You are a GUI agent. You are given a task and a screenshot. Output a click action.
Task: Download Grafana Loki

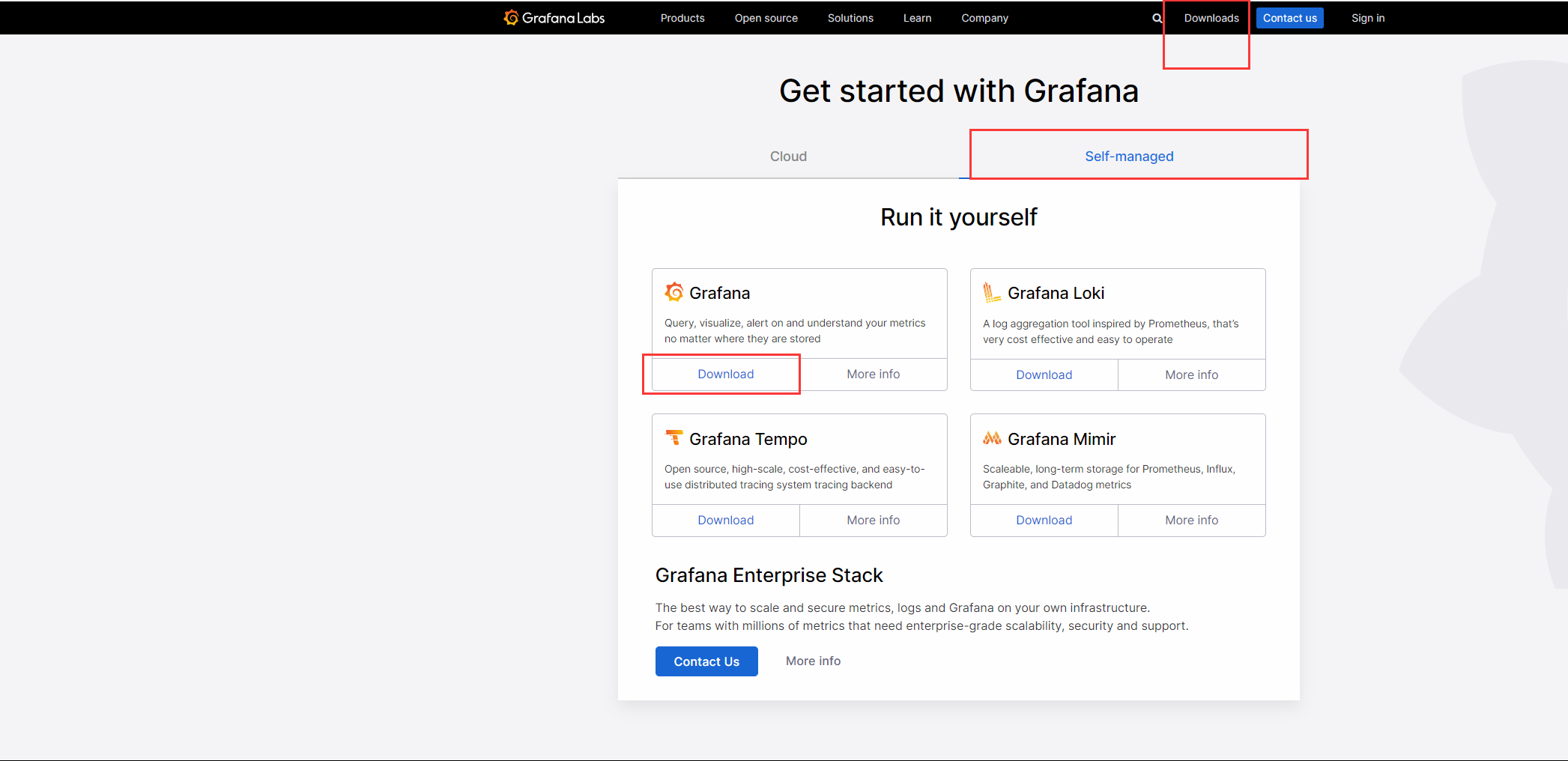[1044, 375]
